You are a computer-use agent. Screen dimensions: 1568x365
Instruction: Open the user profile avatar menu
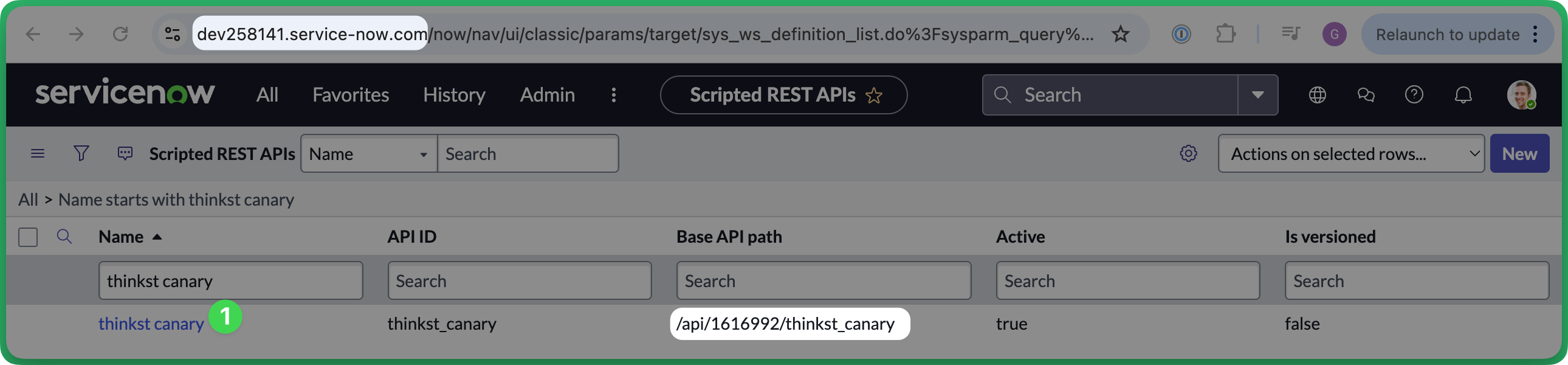1521,95
